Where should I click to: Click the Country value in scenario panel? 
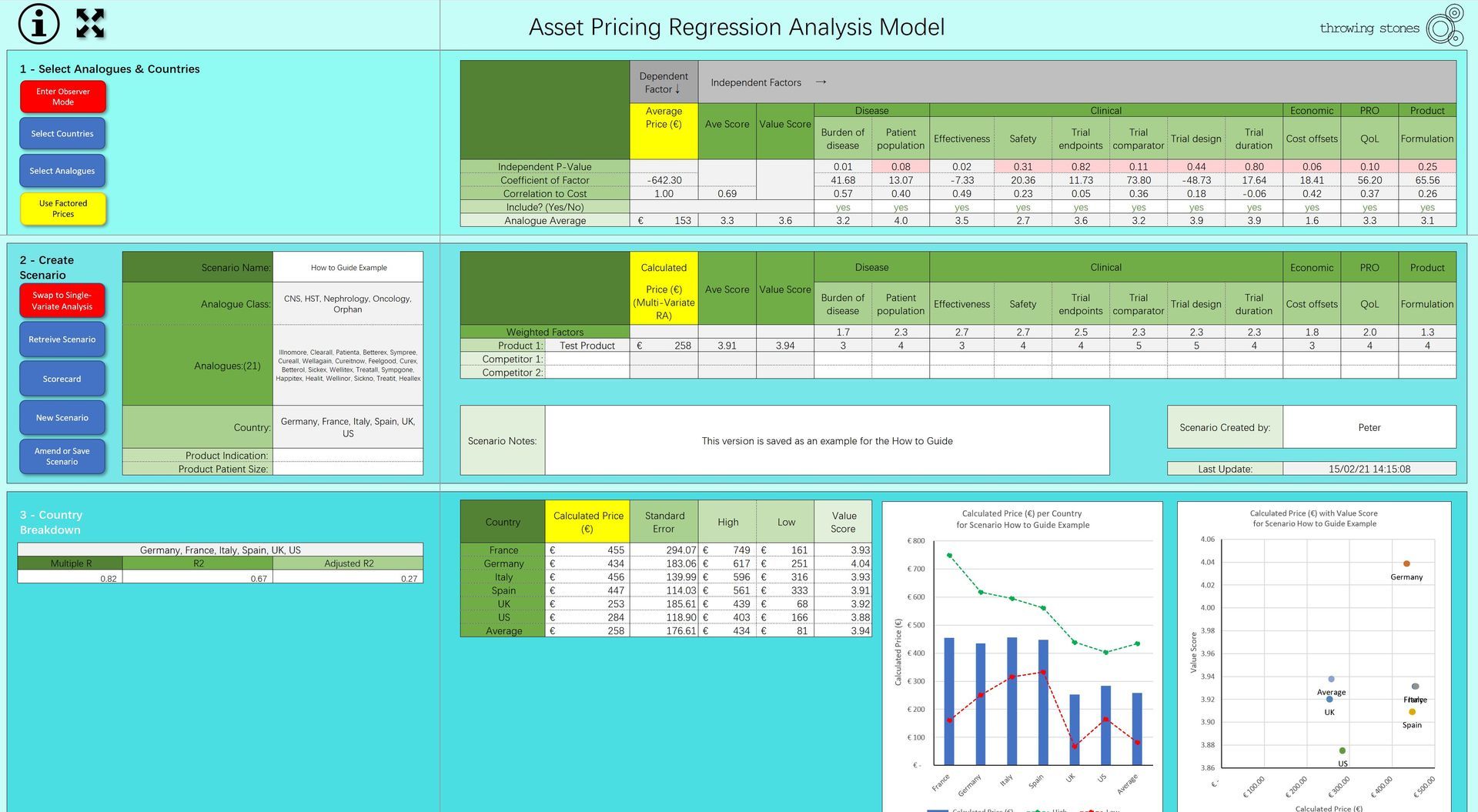(348, 427)
